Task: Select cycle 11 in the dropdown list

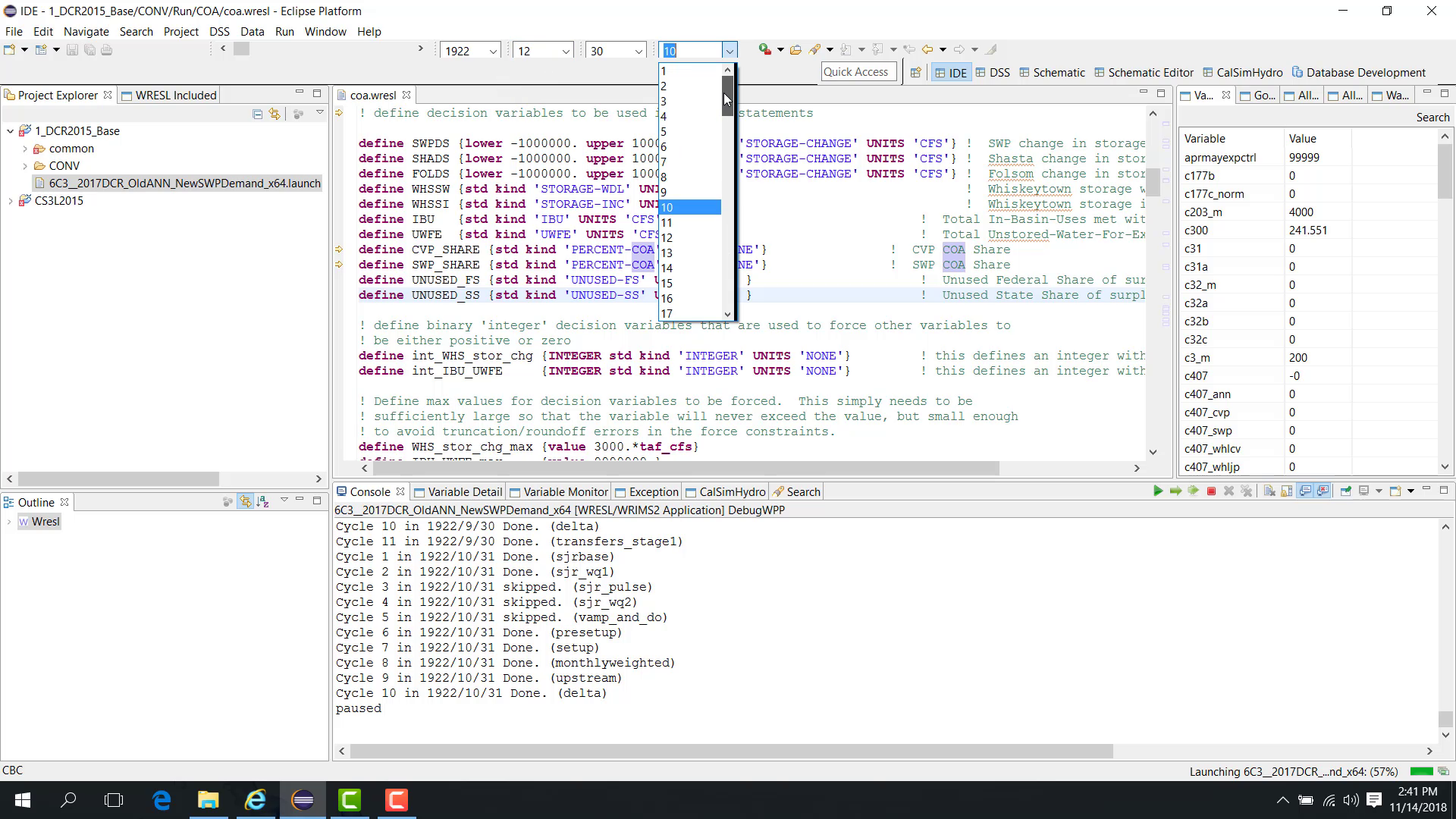Action: tap(690, 223)
